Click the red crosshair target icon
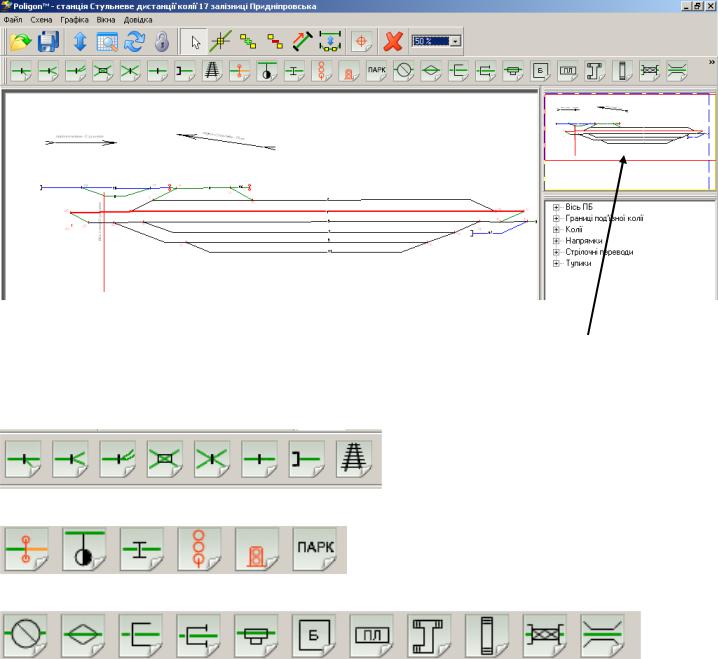The width and height of the screenshot is (718, 659). (362, 42)
